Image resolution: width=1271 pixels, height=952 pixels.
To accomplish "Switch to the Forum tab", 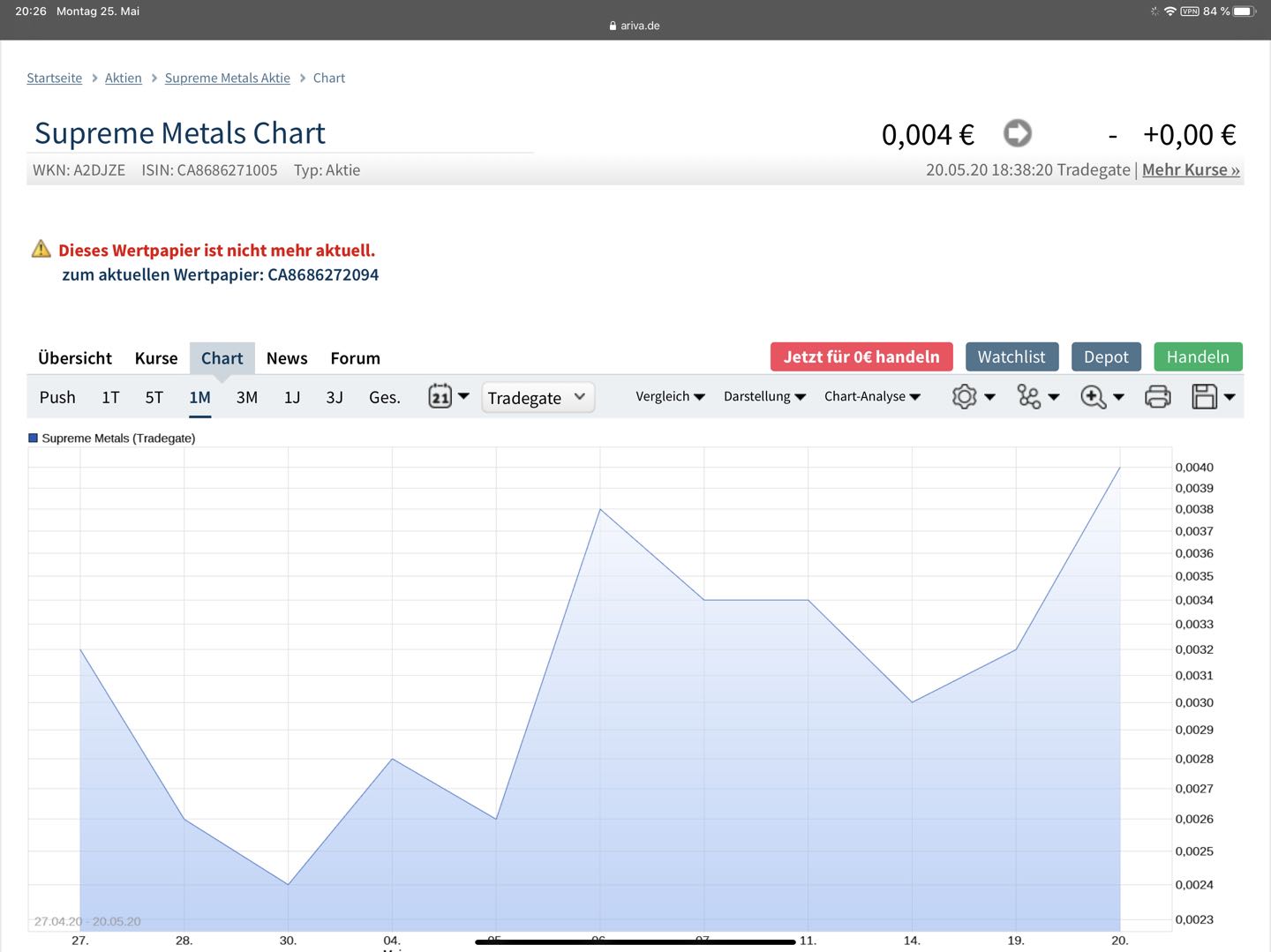I will point(355,358).
